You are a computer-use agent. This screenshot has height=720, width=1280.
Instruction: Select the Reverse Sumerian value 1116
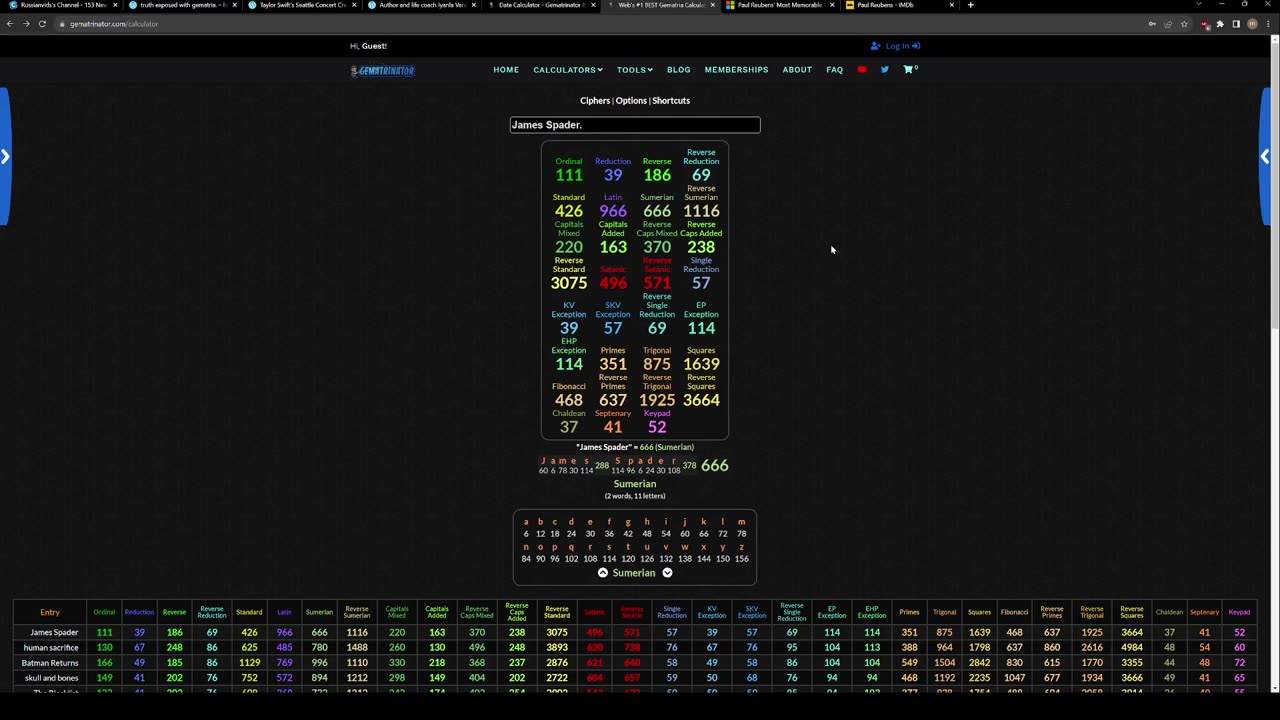[701, 211]
